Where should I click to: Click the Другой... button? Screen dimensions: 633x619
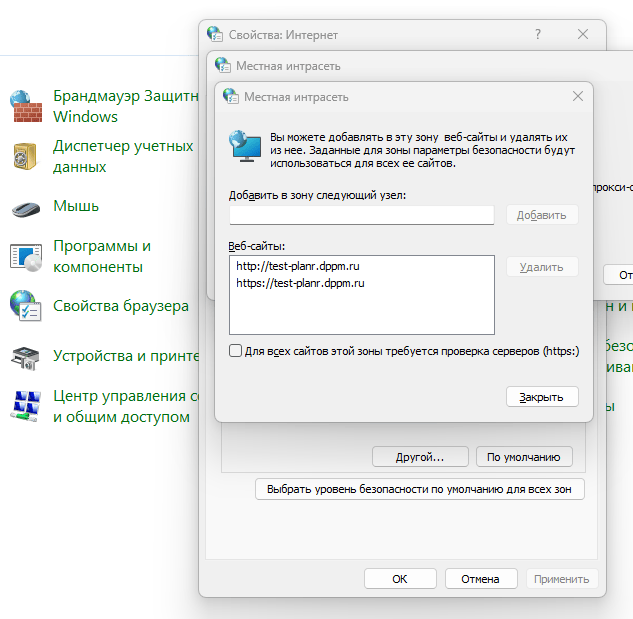[420, 457]
